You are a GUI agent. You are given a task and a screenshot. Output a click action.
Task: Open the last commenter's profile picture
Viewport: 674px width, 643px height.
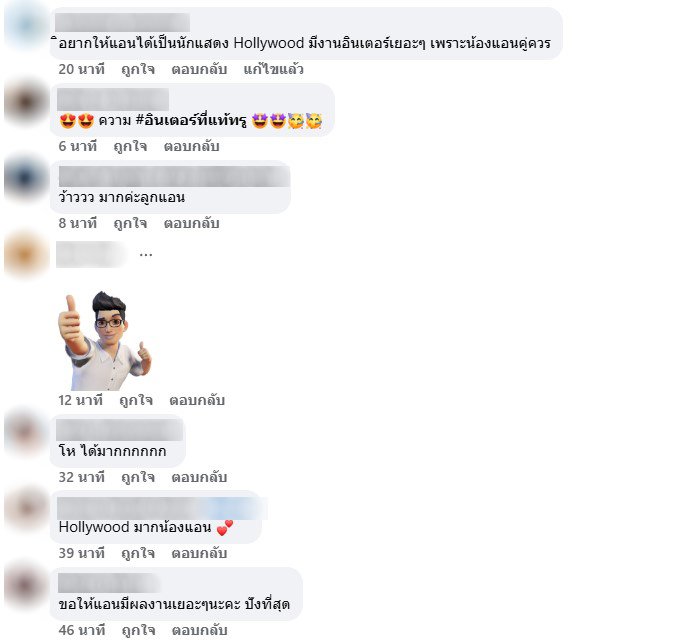[26, 586]
